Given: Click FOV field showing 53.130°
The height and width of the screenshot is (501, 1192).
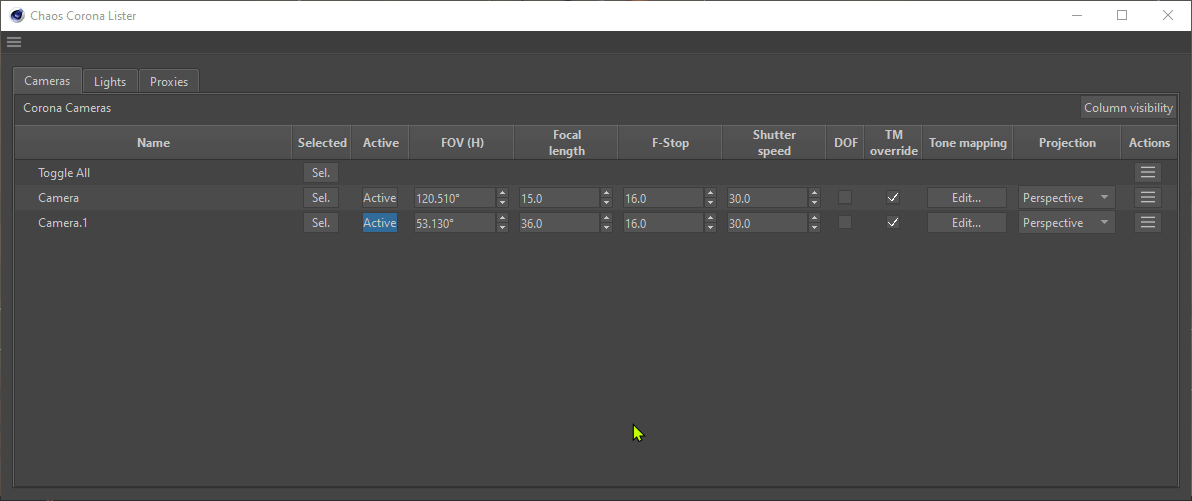Looking at the screenshot, I should [x=455, y=224].
